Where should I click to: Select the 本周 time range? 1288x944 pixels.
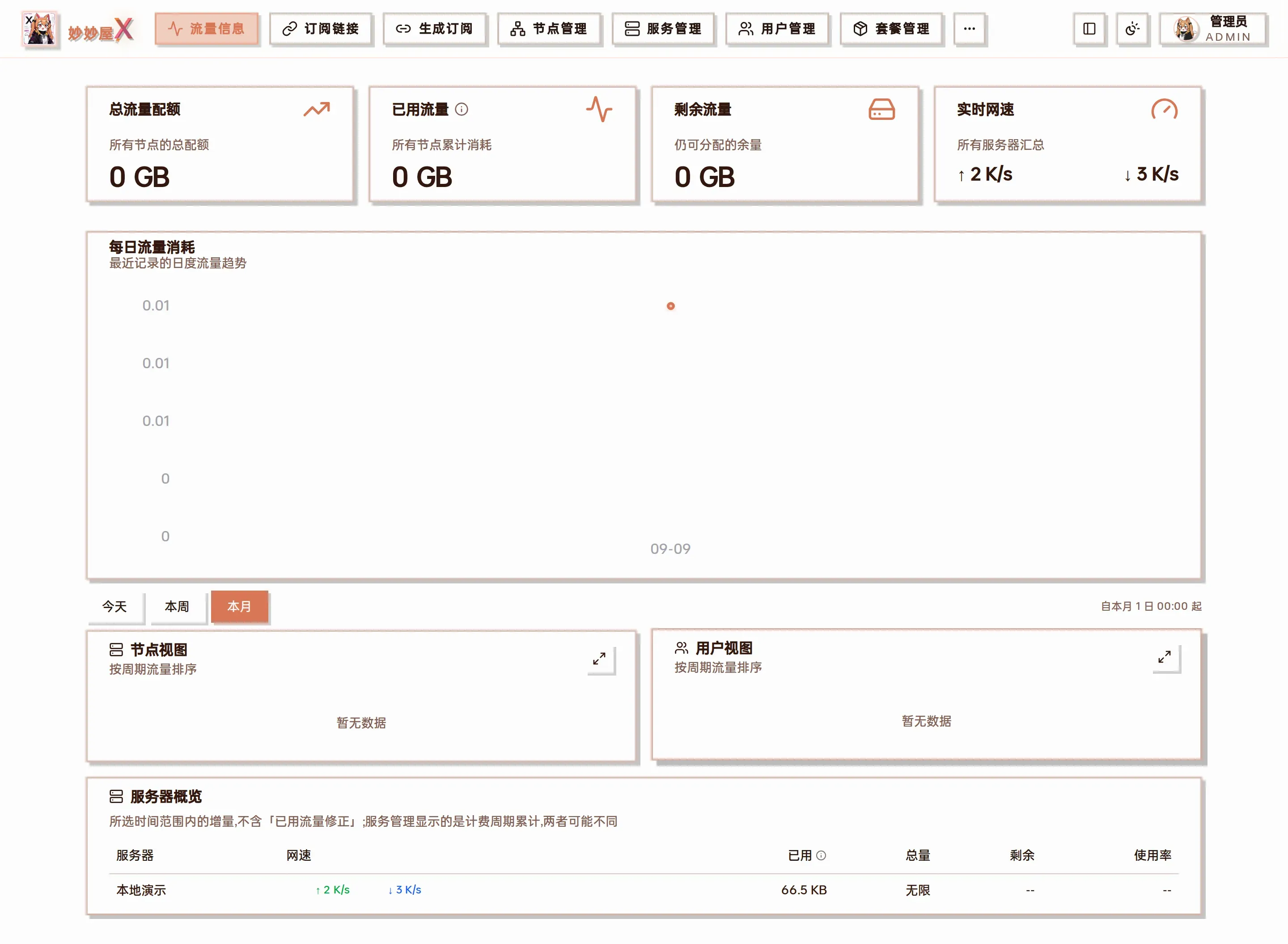pos(177,606)
